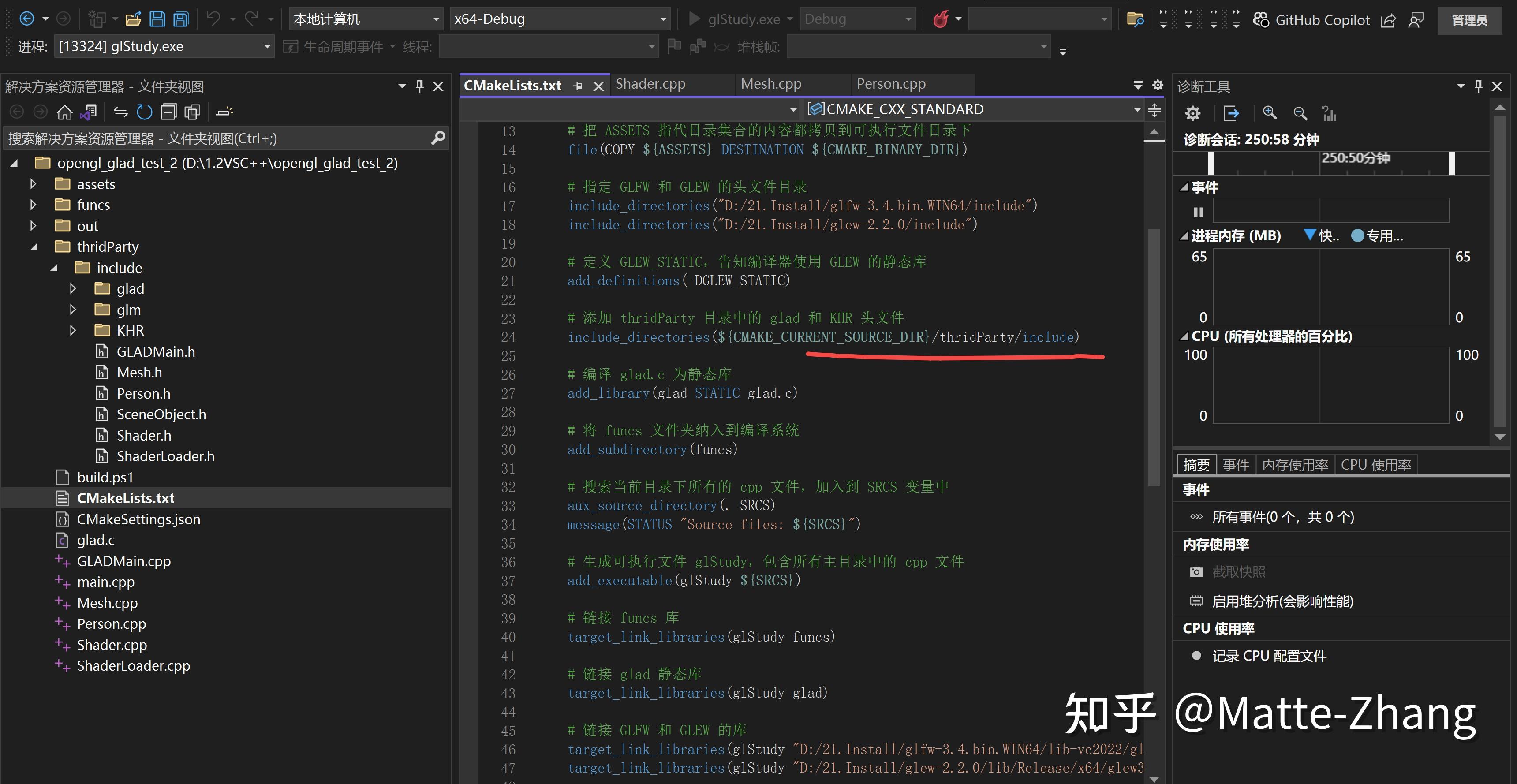Click the 管理员 button
This screenshot has width=1517, height=784.
[1470, 19]
